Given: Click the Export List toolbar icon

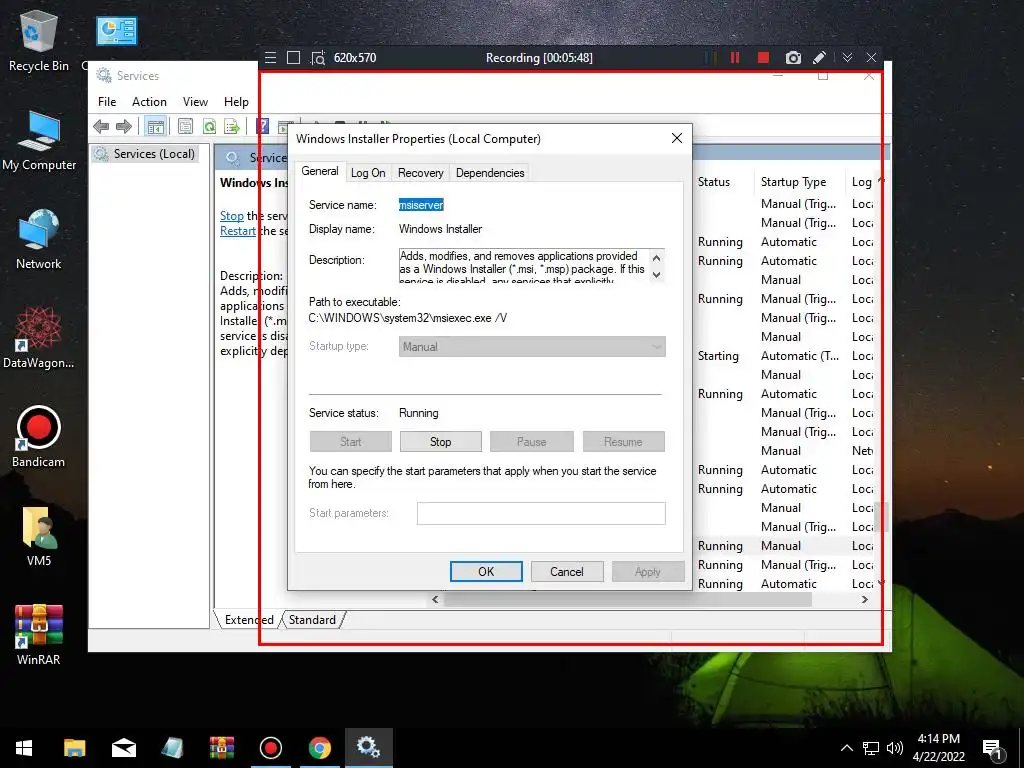Looking at the screenshot, I should pyautogui.click(x=232, y=126).
